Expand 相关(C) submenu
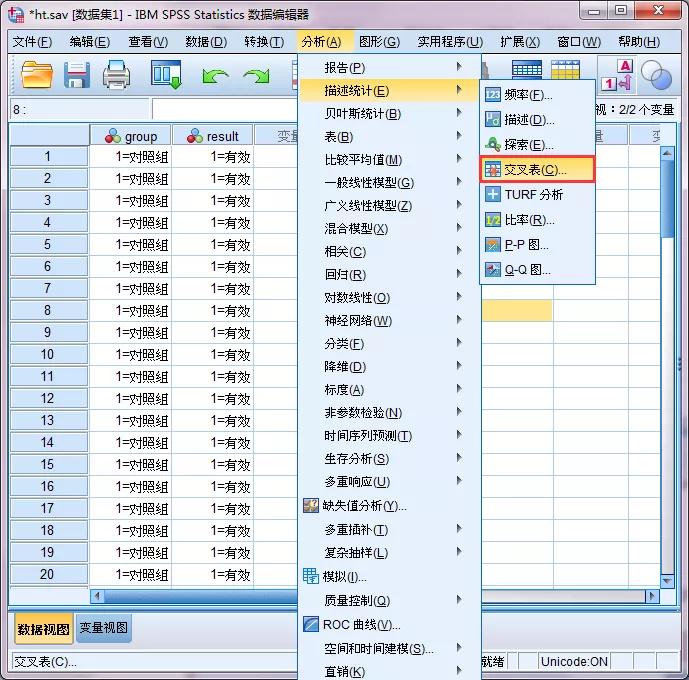Image resolution: width=689 pixels, height=680 pixels. click(389, 252)
